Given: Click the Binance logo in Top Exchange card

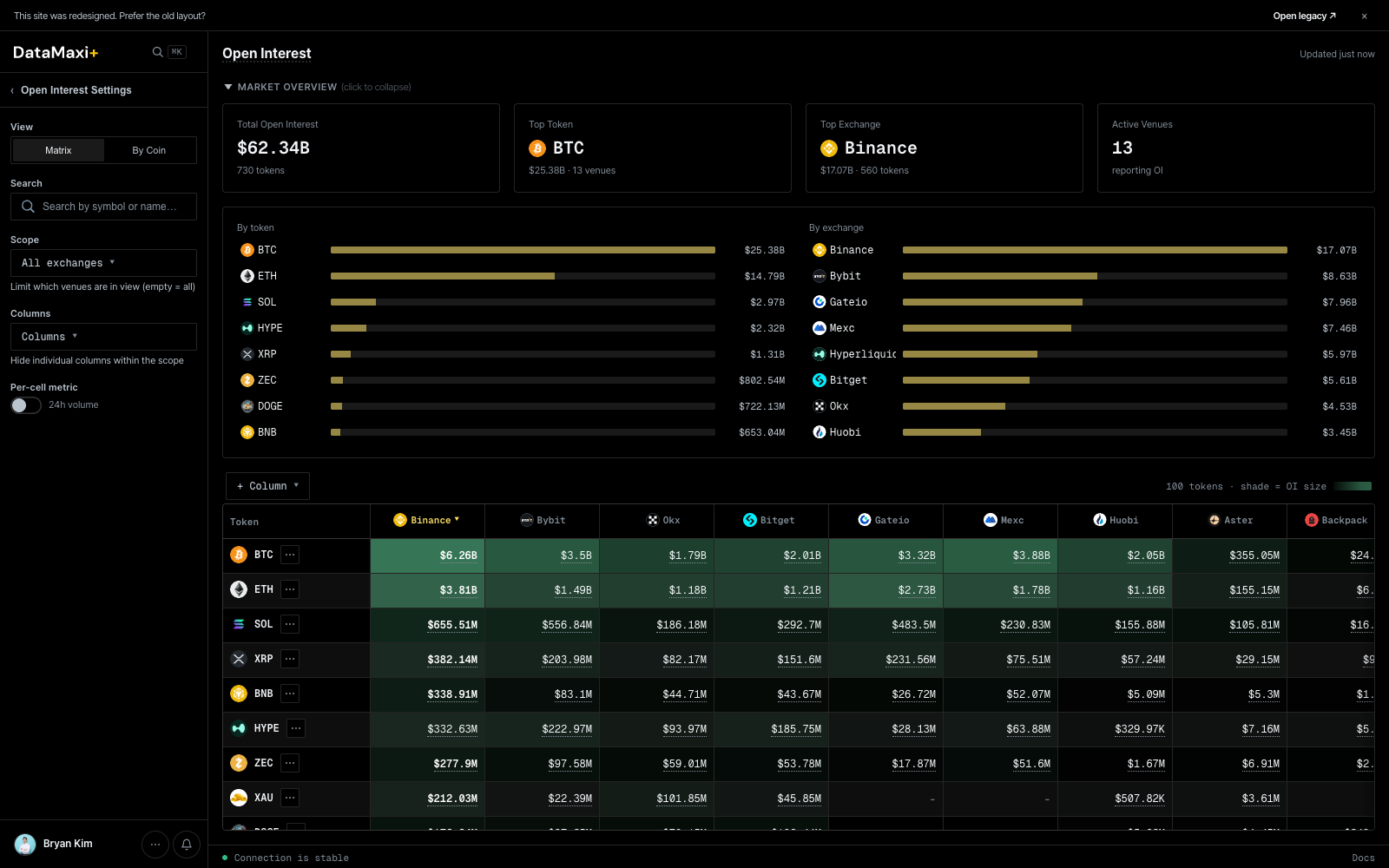Looking at the screenshot, I should point(829,148).
